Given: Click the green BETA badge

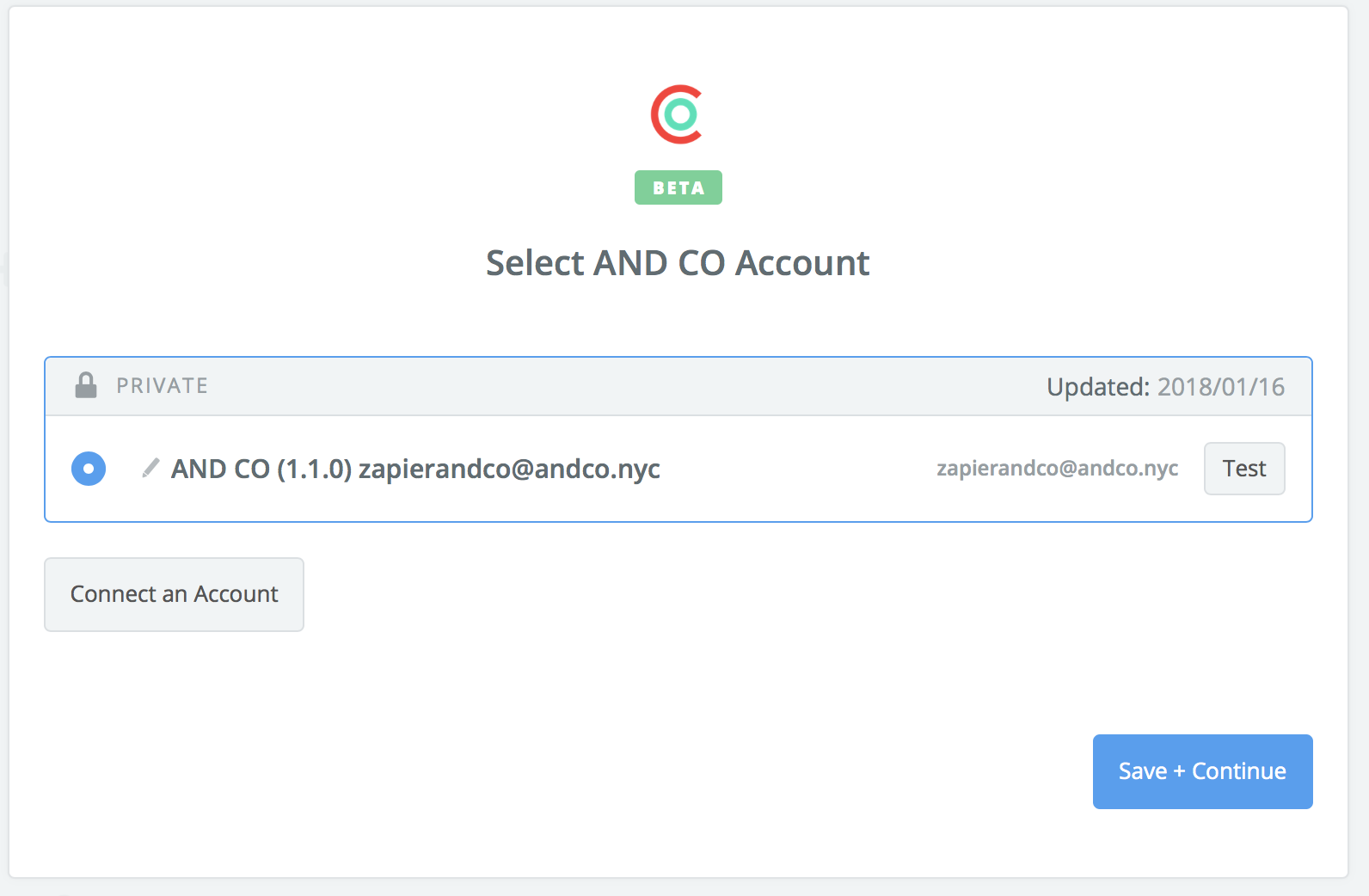Looking at the screenshot, I should coord(678,187).
